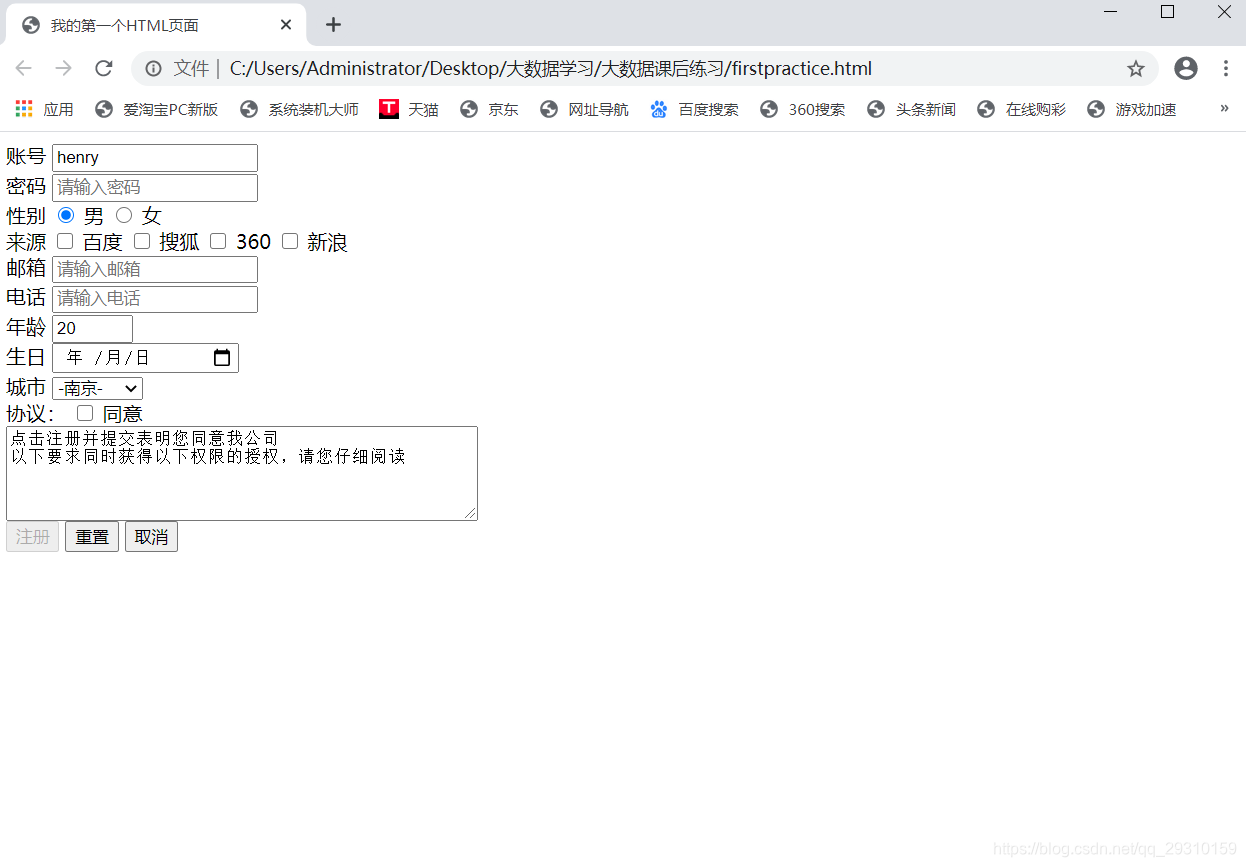Close the 我的第一个HTML页面 tab
Screen dimensions: 1246x867
point(286,25)
